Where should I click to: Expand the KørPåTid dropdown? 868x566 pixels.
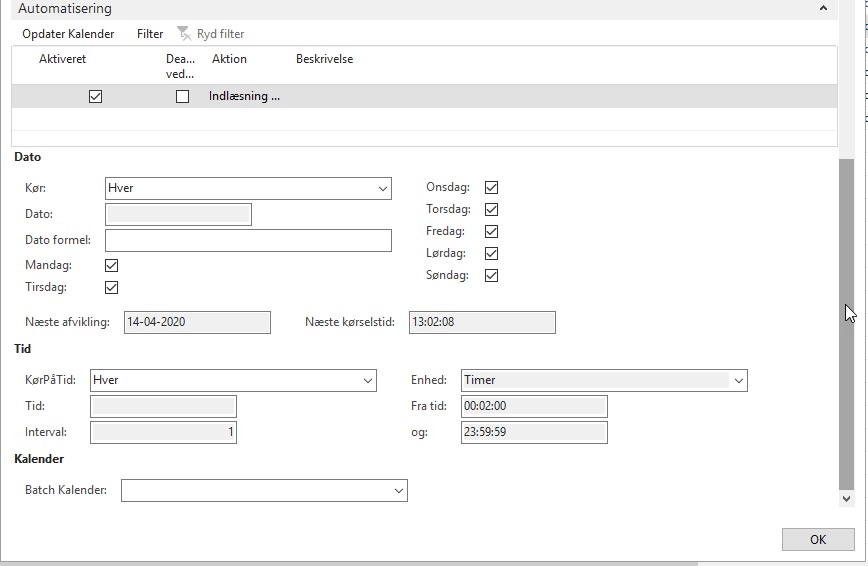[368, 380]
